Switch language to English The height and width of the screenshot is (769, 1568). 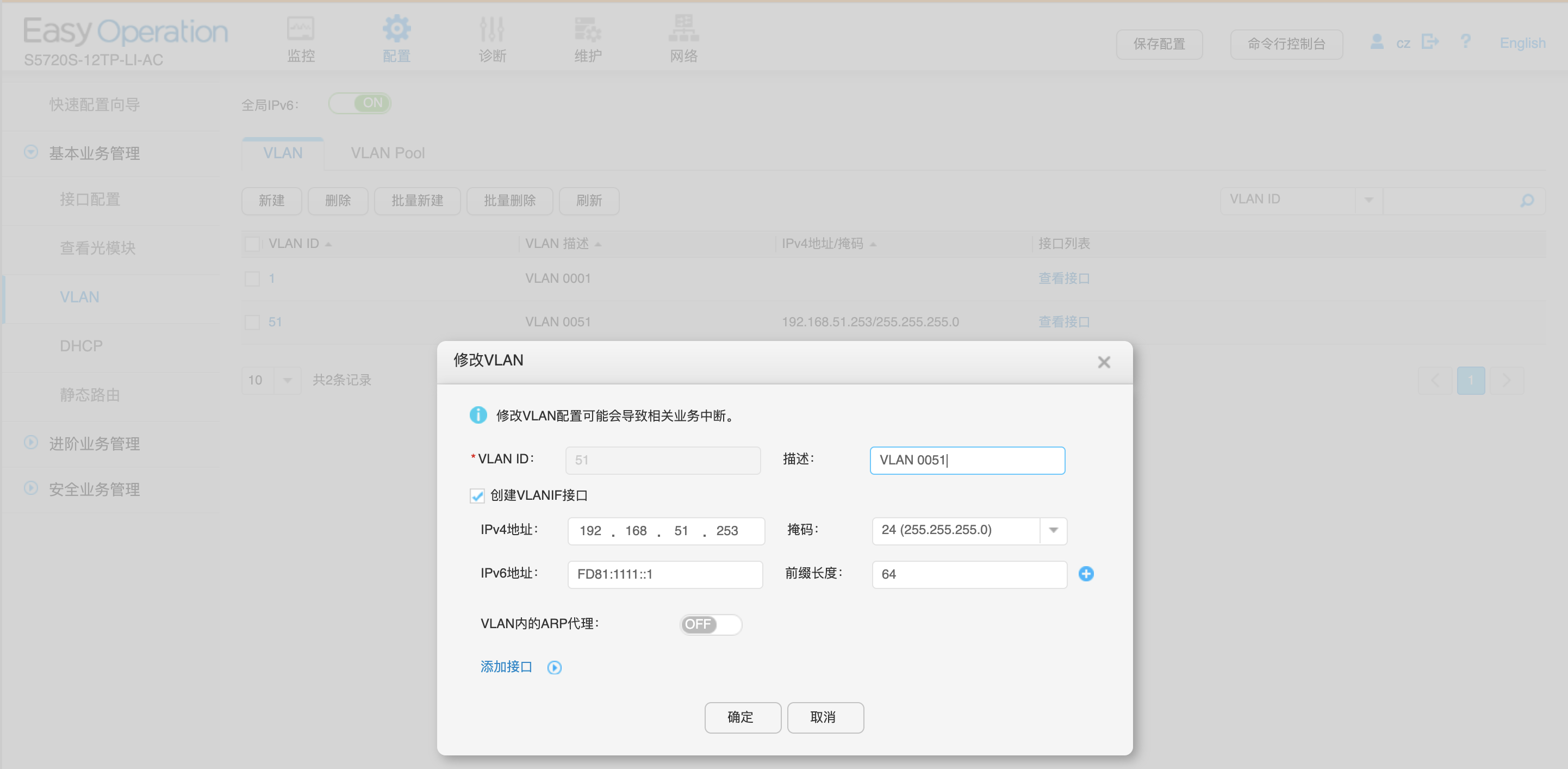click(x=1522, y=43)
